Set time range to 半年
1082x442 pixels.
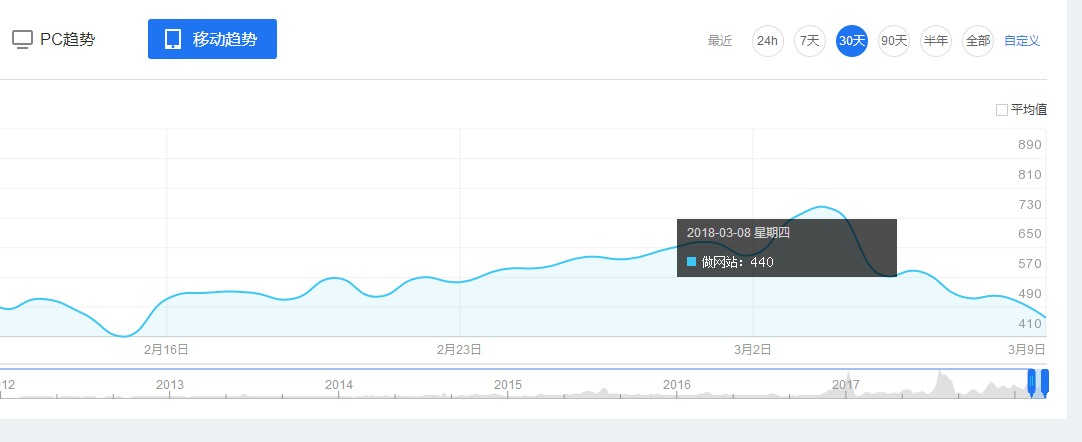[935, 41]
